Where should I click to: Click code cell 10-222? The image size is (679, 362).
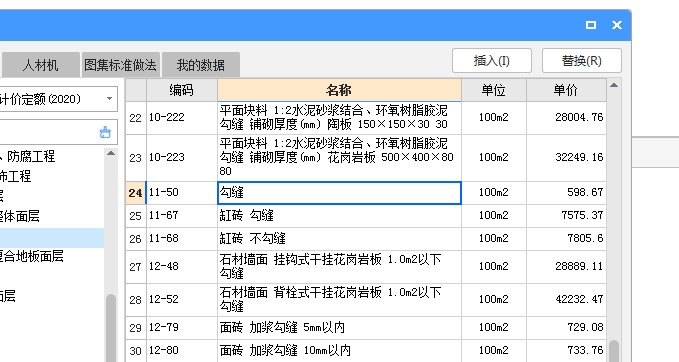pyautogui.click(x=182, y=118)
